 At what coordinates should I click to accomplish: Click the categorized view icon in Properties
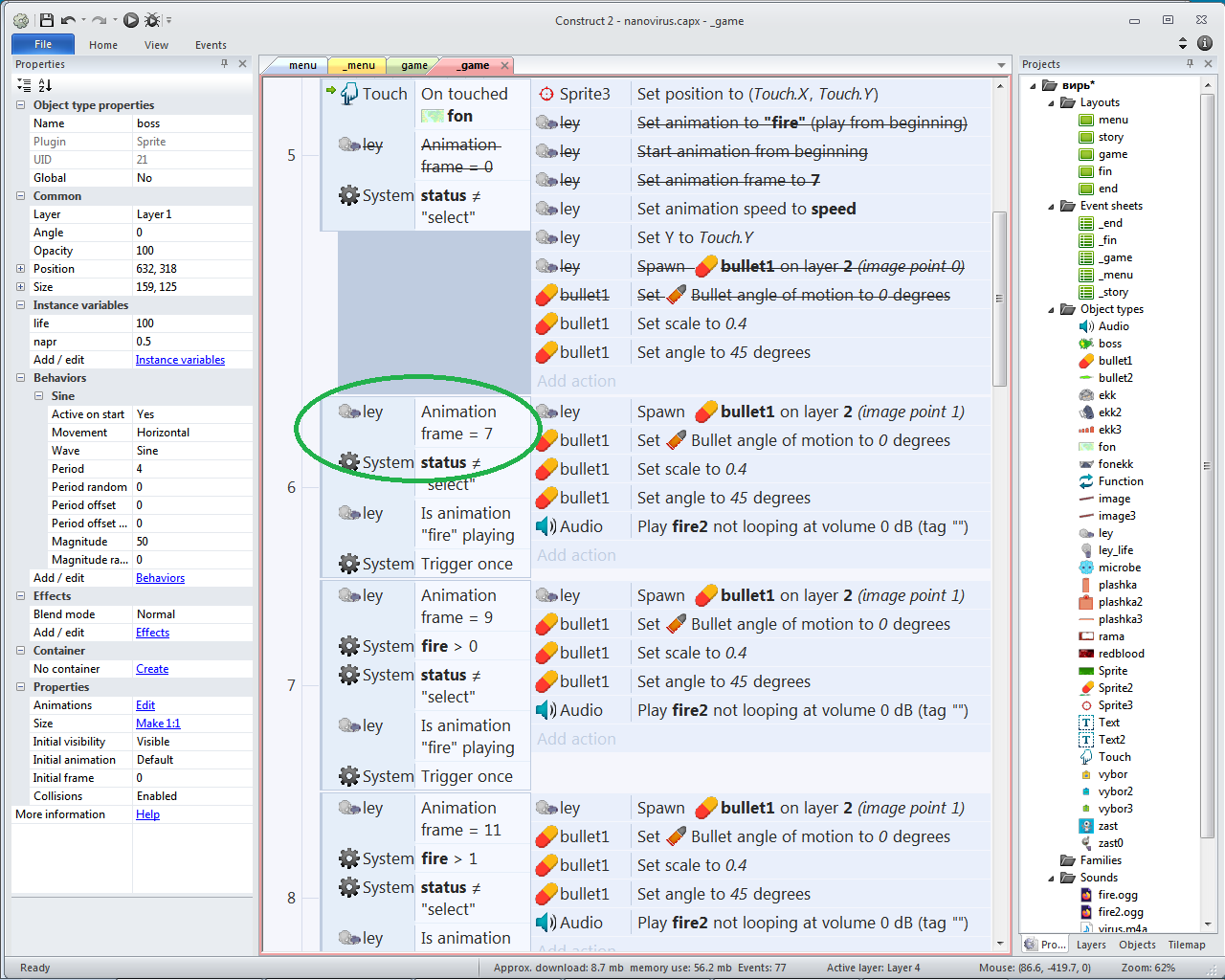(24, 85)
